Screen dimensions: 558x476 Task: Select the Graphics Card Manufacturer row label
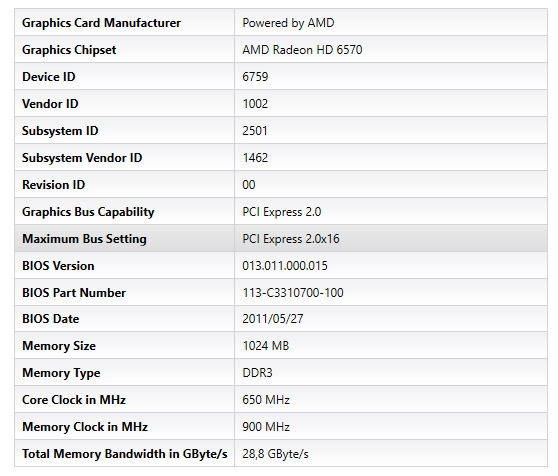101,23
